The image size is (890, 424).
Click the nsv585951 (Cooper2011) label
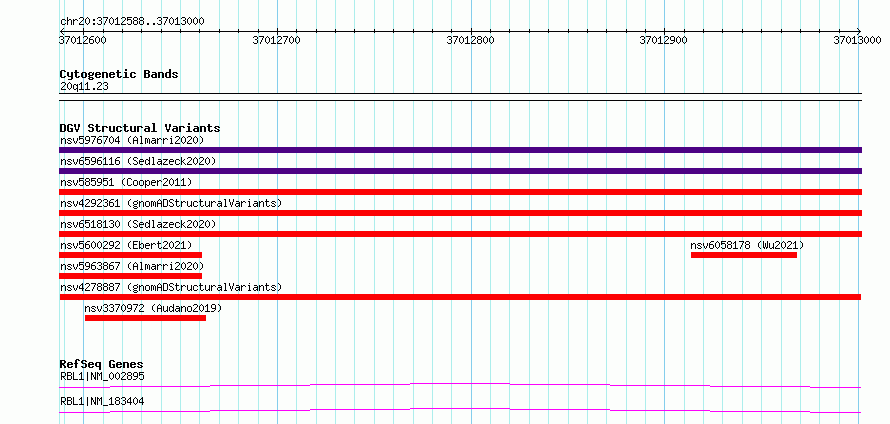click(x=126, y=182)
